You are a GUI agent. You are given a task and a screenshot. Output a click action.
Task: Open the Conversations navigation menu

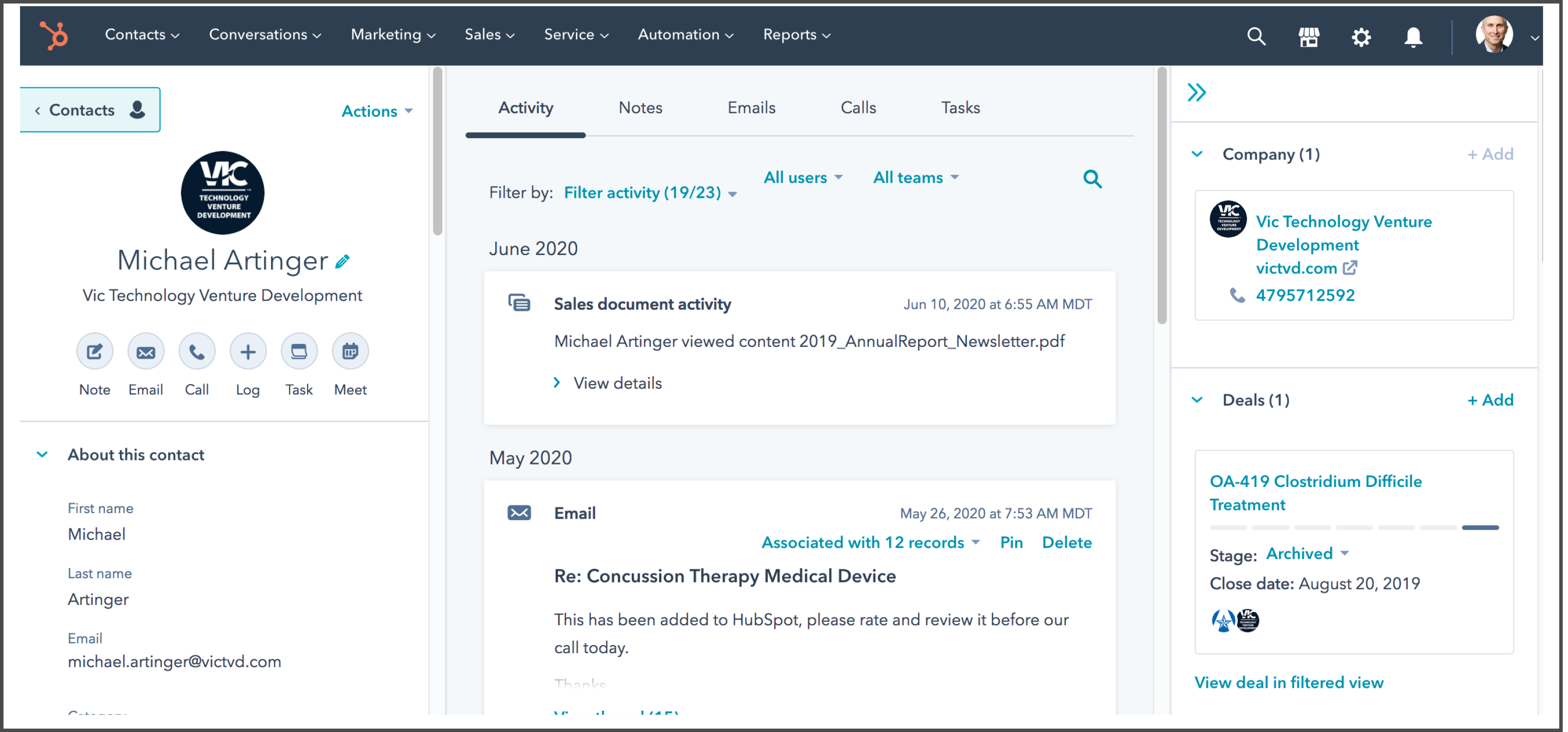[x=265, y=35]
